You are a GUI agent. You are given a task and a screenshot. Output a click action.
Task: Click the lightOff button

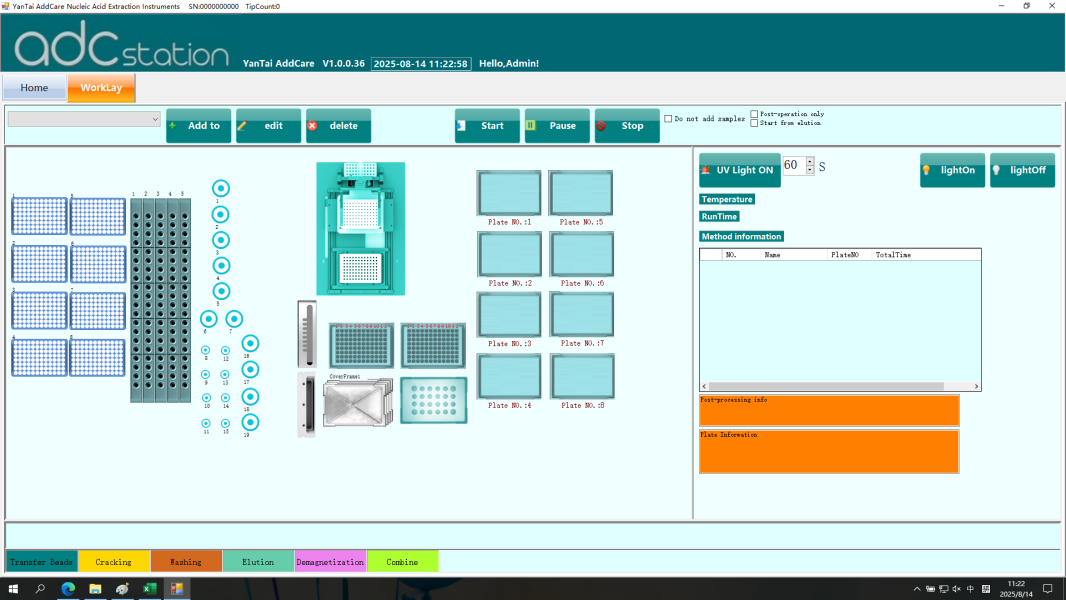point(1022,170)
